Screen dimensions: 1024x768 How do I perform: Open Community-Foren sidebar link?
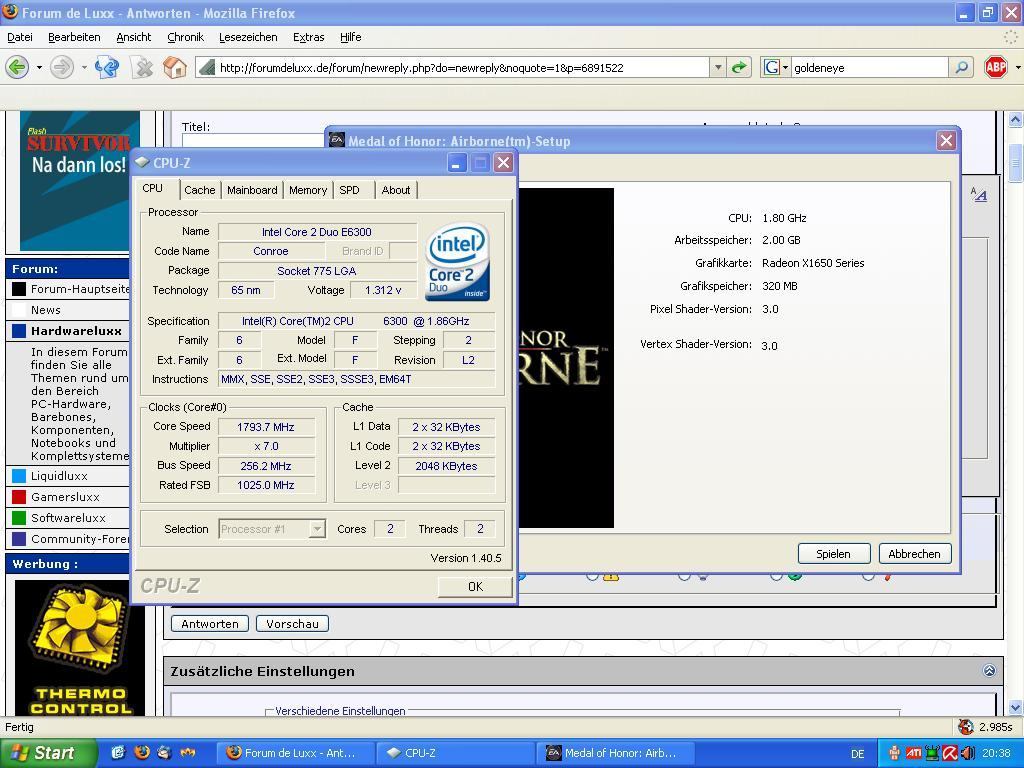coord(80,538)
